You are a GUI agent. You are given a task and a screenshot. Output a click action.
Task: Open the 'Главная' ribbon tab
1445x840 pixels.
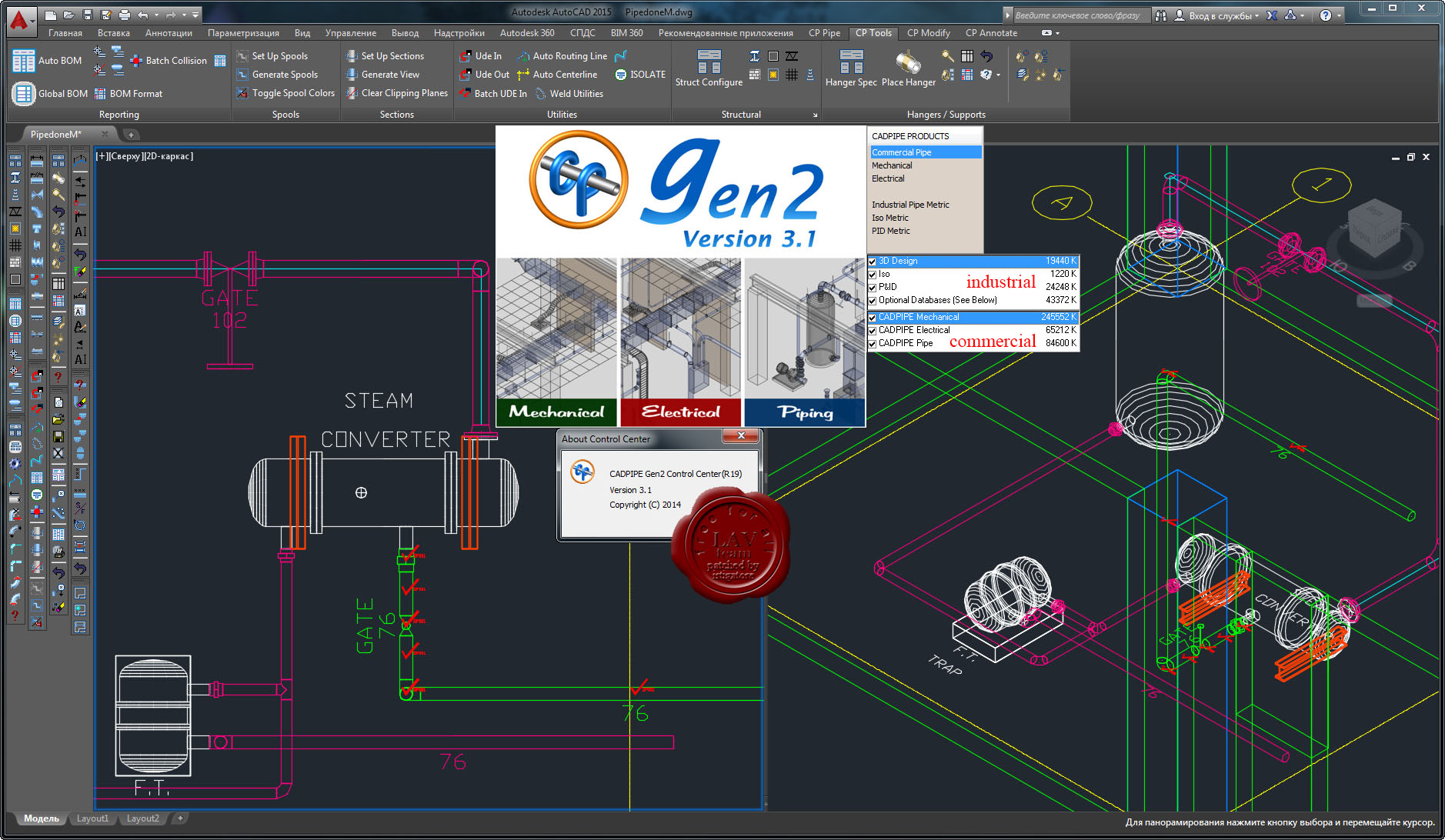pos(65,33)
